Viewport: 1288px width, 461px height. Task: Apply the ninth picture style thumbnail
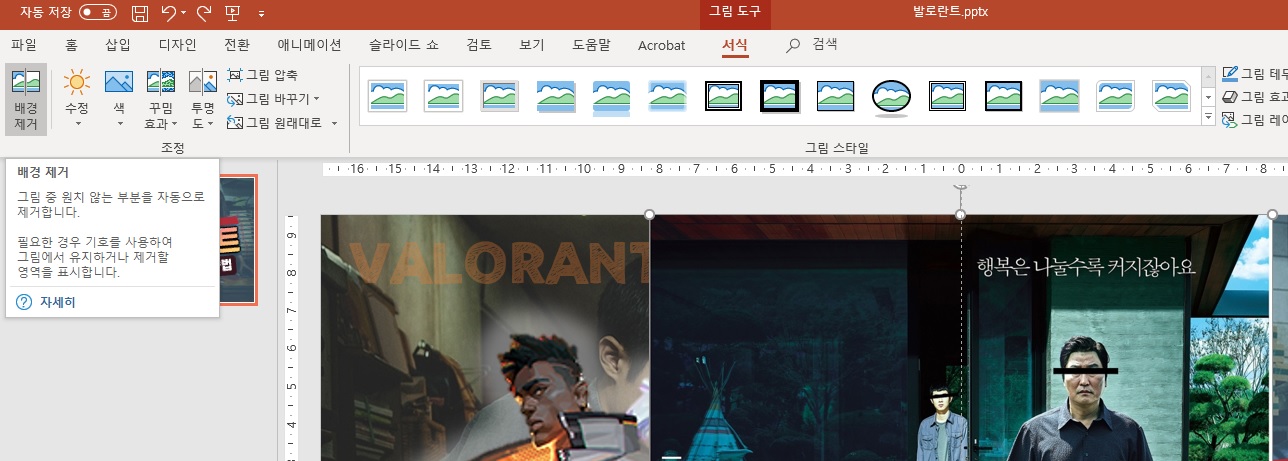click(835, 96)
